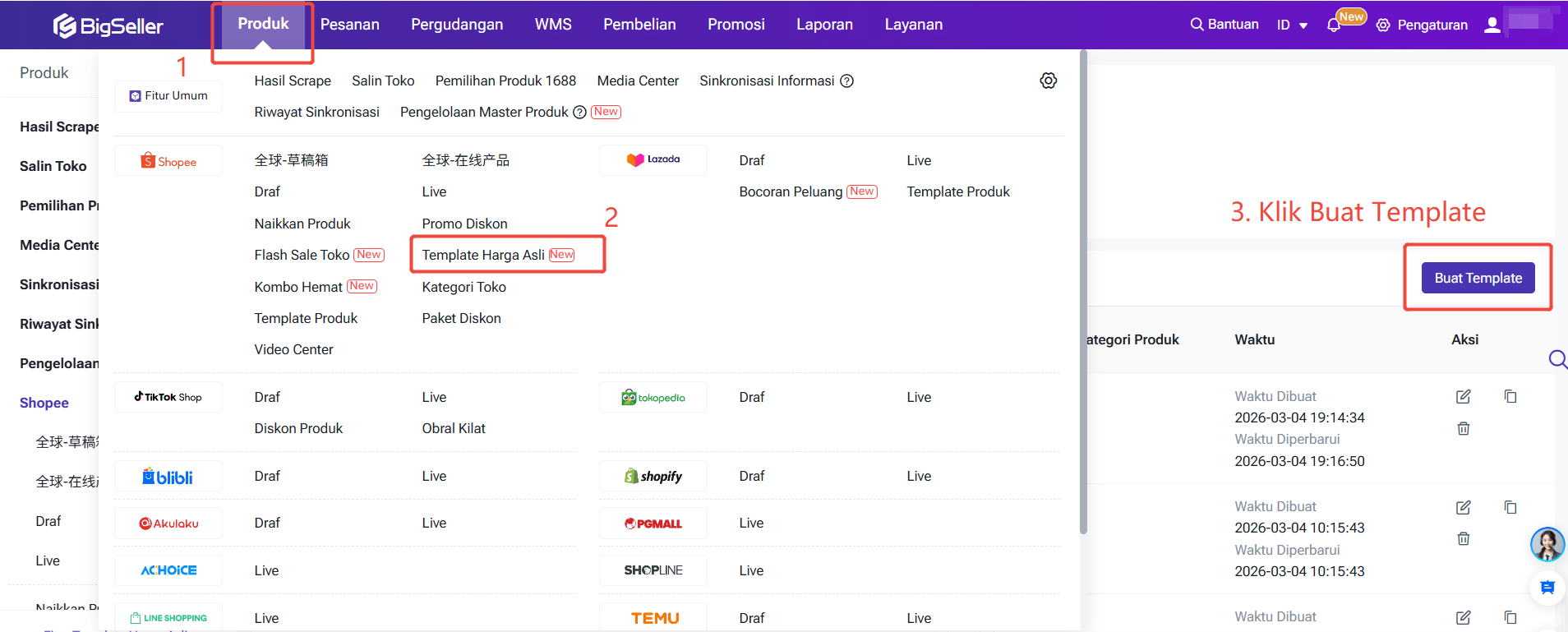
Task: Click the blue feedback message icon
Action: 1547,587
